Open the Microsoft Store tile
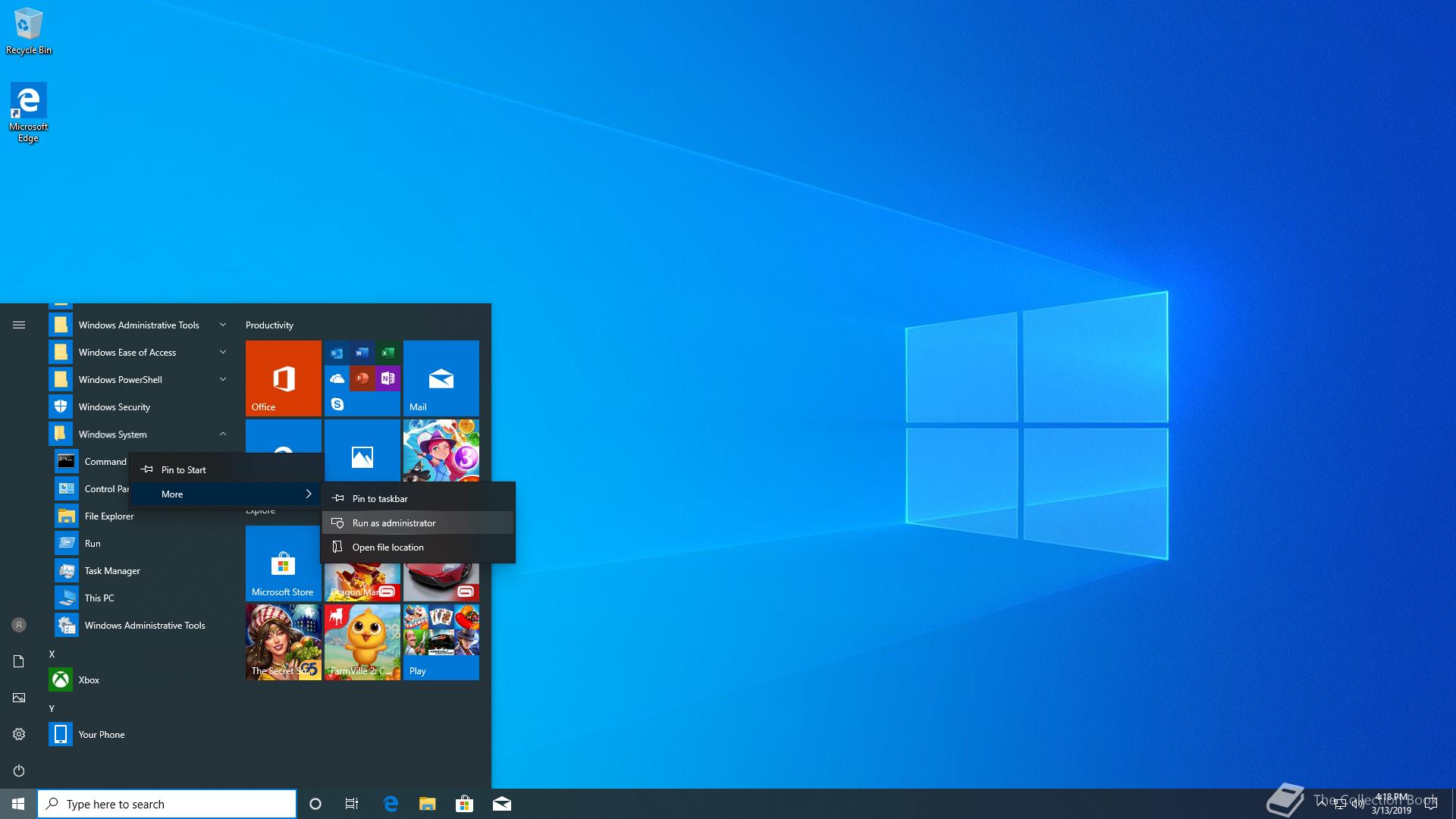 click(x=284, y=563)
